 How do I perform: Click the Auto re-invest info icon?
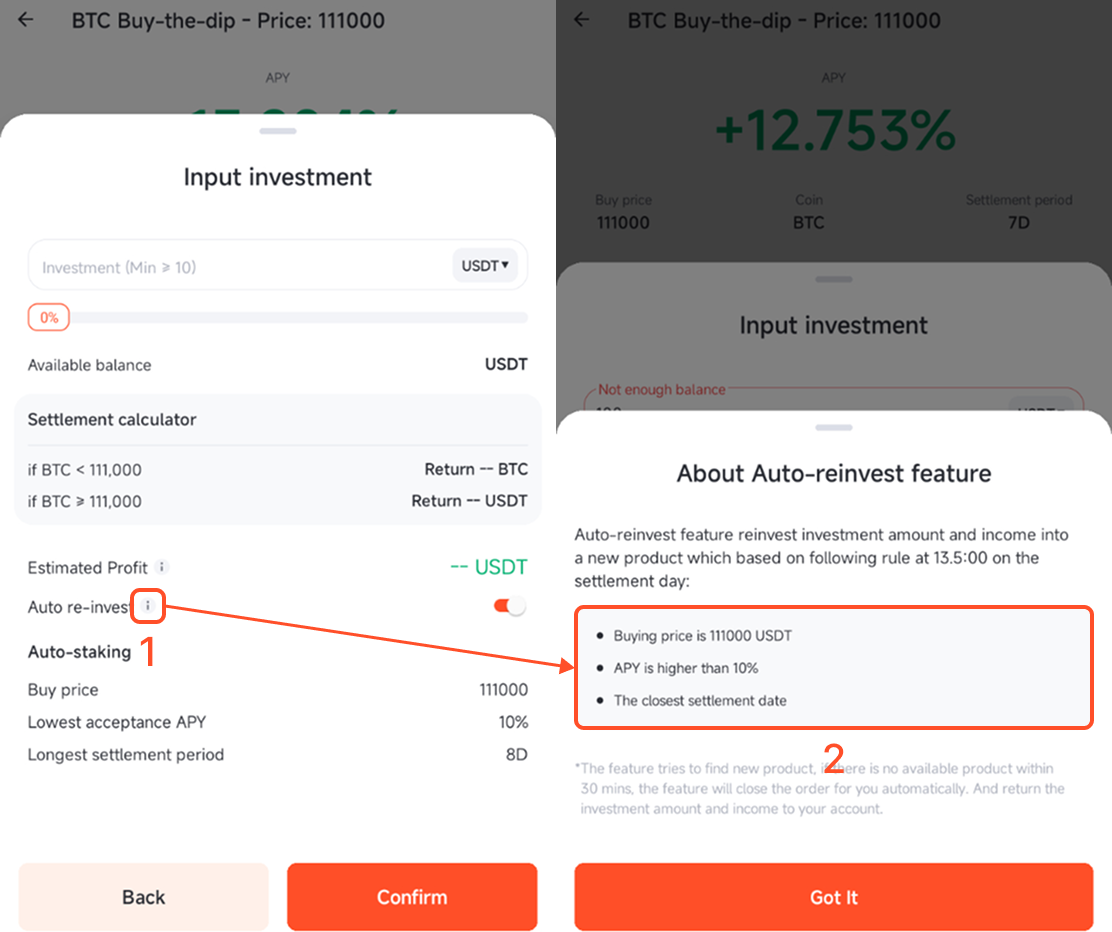coord(147,605)
